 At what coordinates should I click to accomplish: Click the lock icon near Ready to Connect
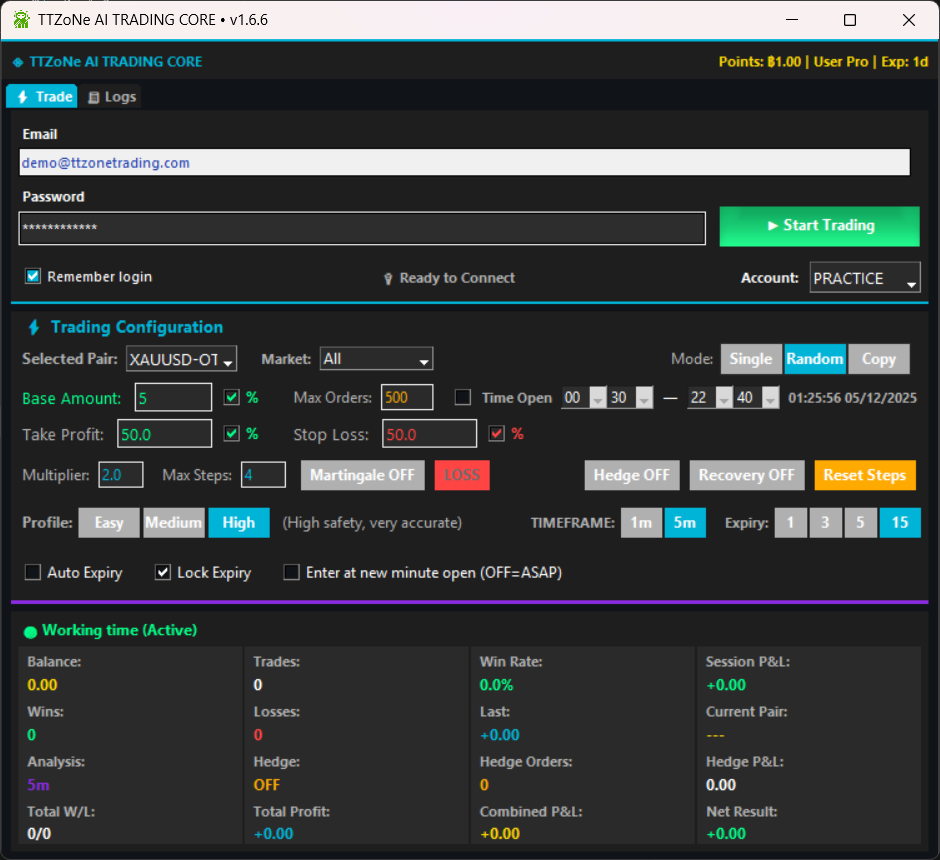(388, 279)
